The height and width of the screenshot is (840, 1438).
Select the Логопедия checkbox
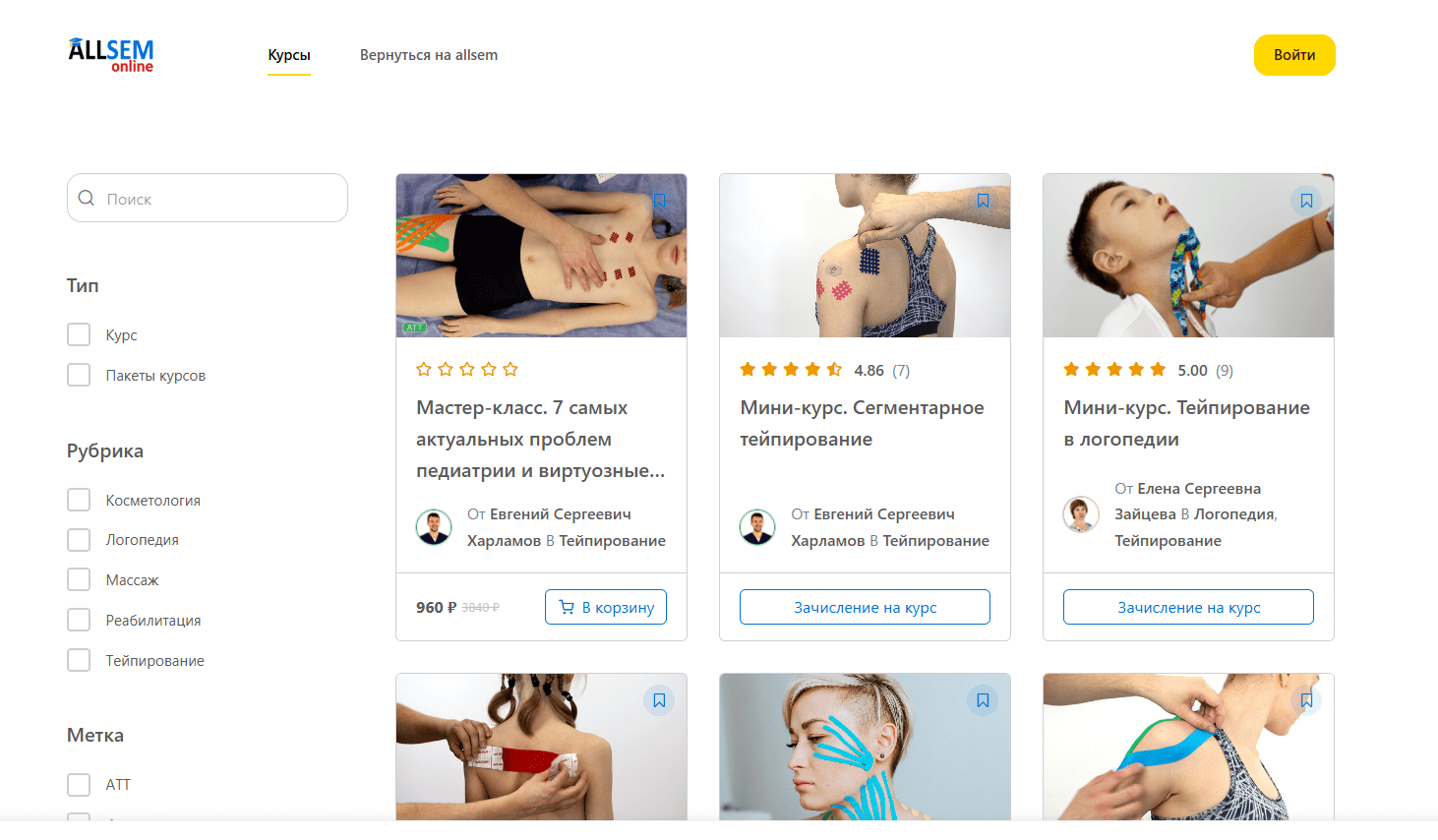point(79,540)
